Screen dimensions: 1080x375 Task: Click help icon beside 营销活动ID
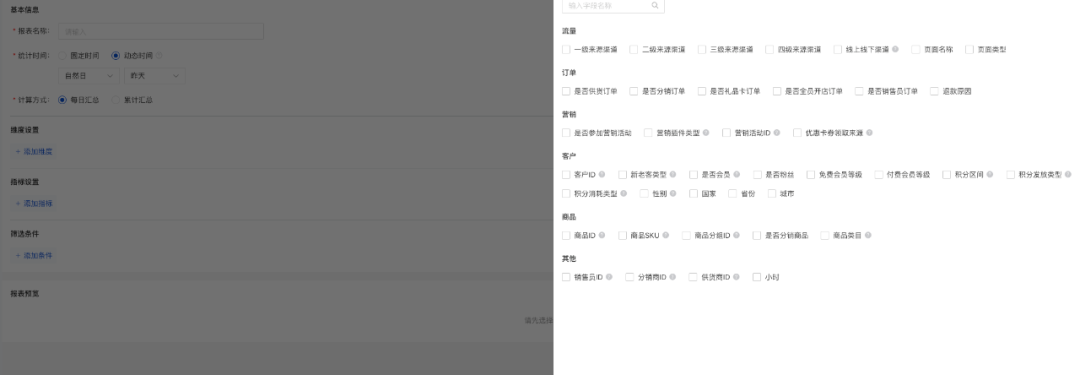777,132
